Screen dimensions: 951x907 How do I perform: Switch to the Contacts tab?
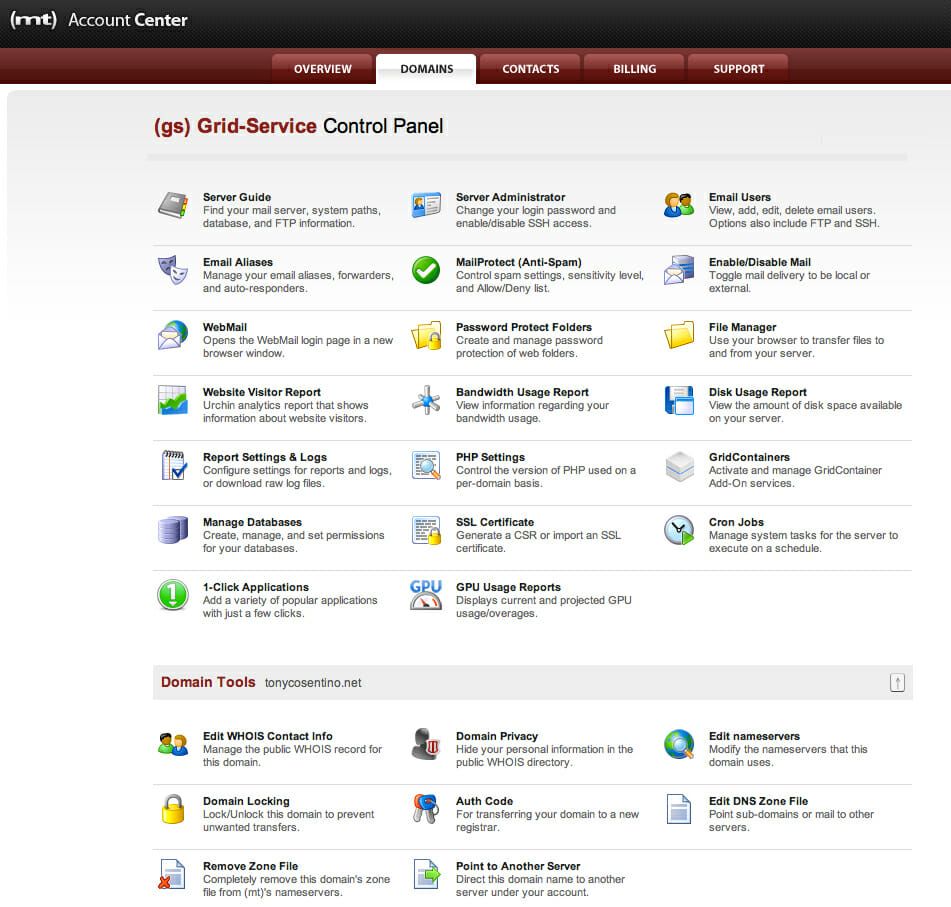click(x=530, y=69)
